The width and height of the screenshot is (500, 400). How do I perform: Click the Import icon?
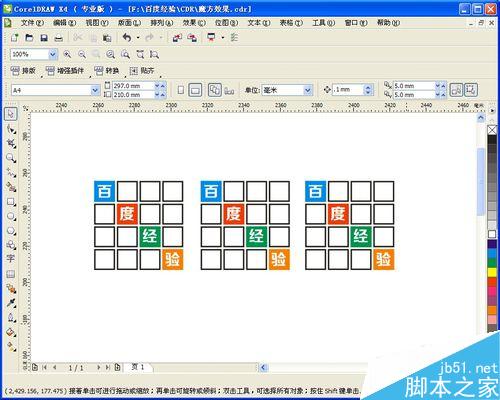[x=177, y=38]
